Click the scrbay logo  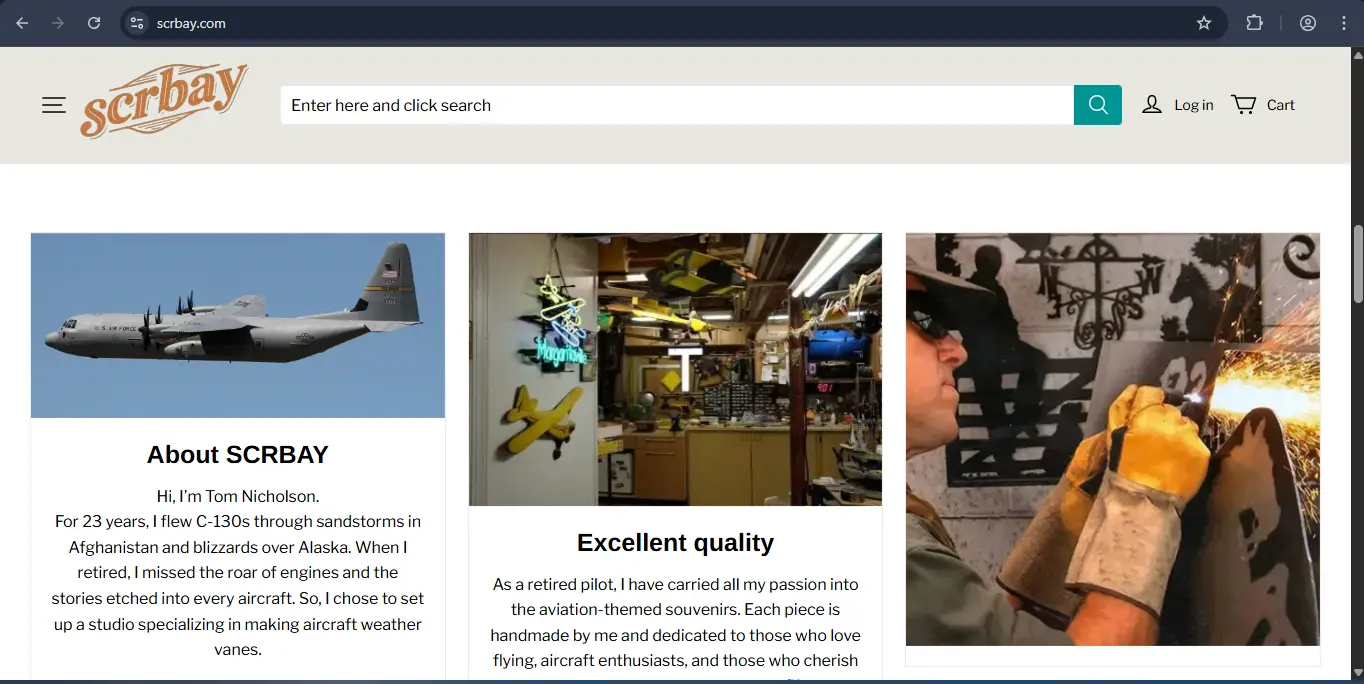tap(164, 101)
